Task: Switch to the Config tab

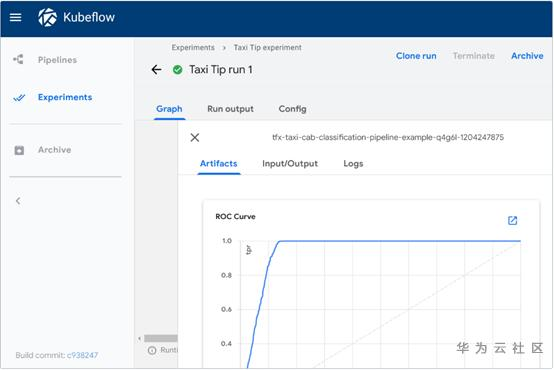Action: tap(292, 109)
